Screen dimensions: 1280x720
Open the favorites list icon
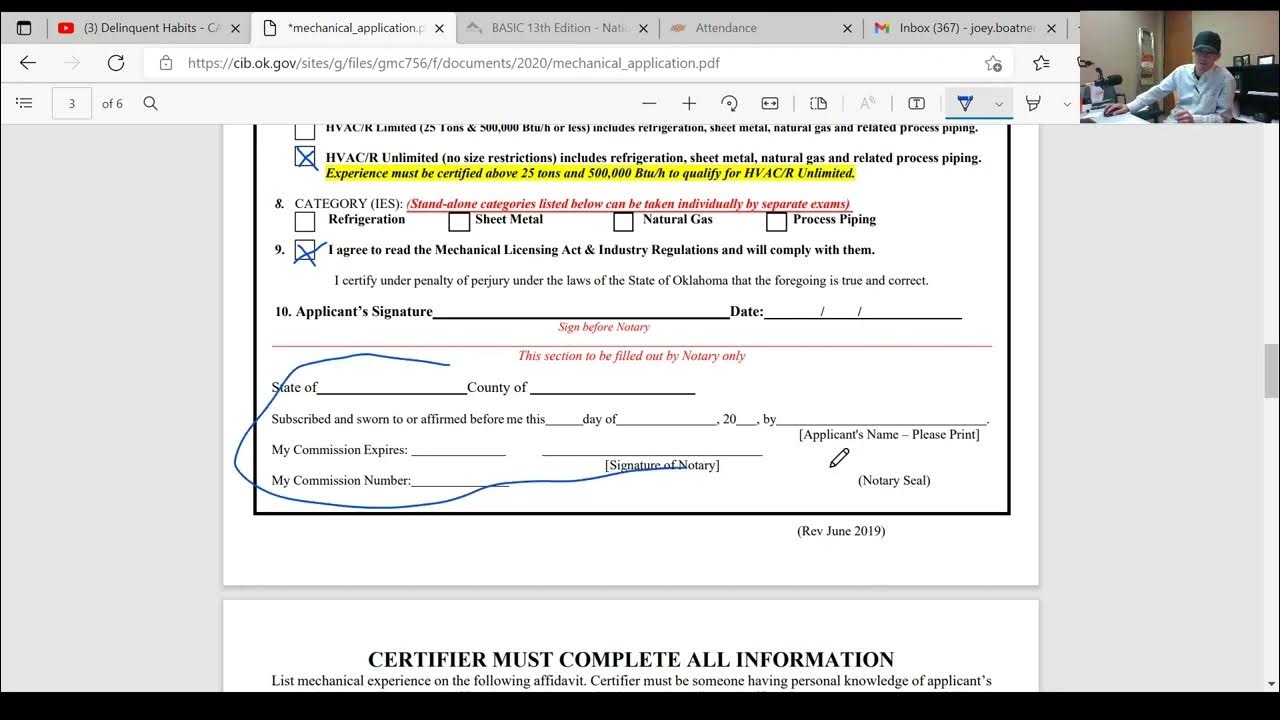[1041, 63]
